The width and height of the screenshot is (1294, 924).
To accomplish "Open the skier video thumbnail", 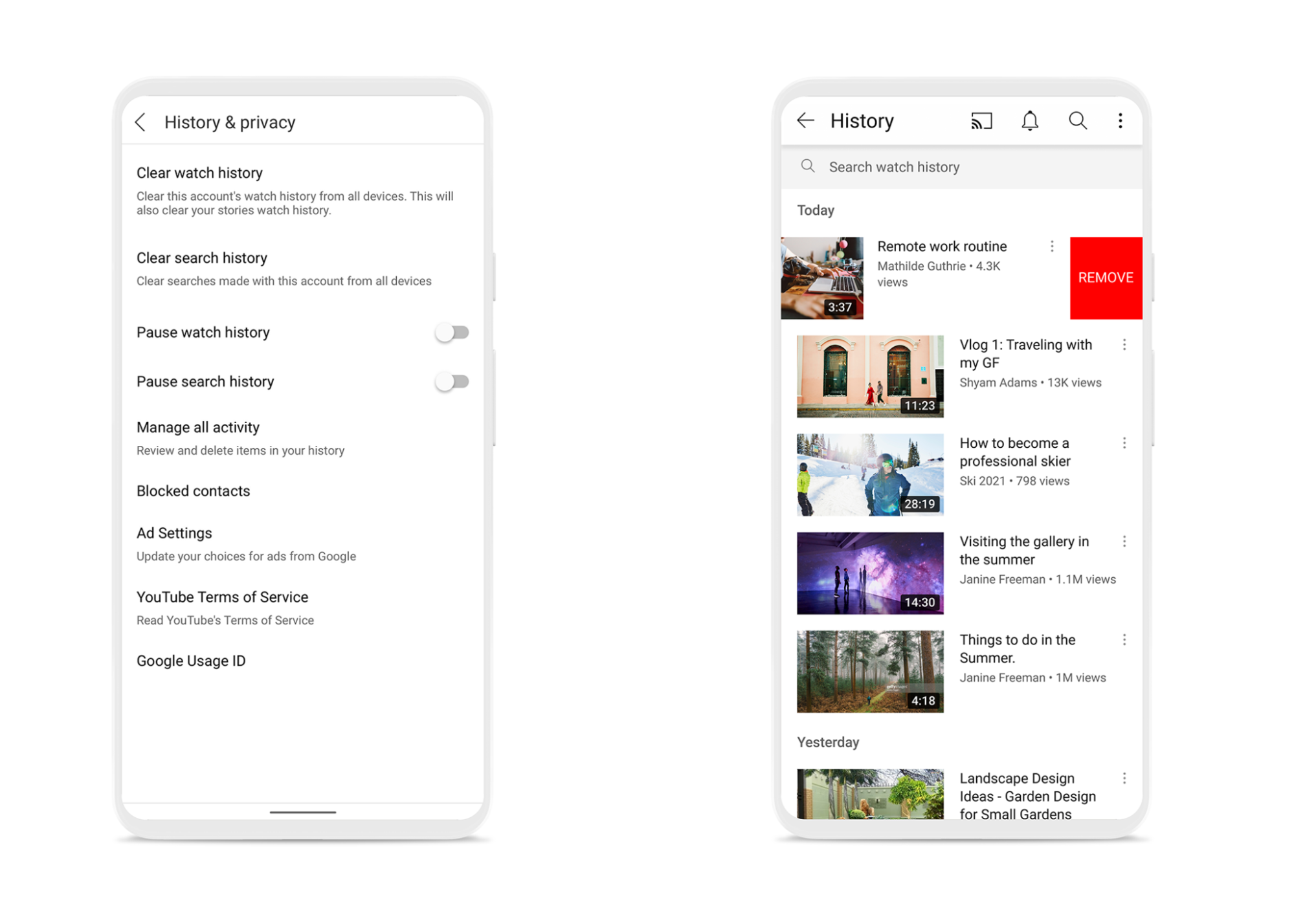I will (870, 475).
